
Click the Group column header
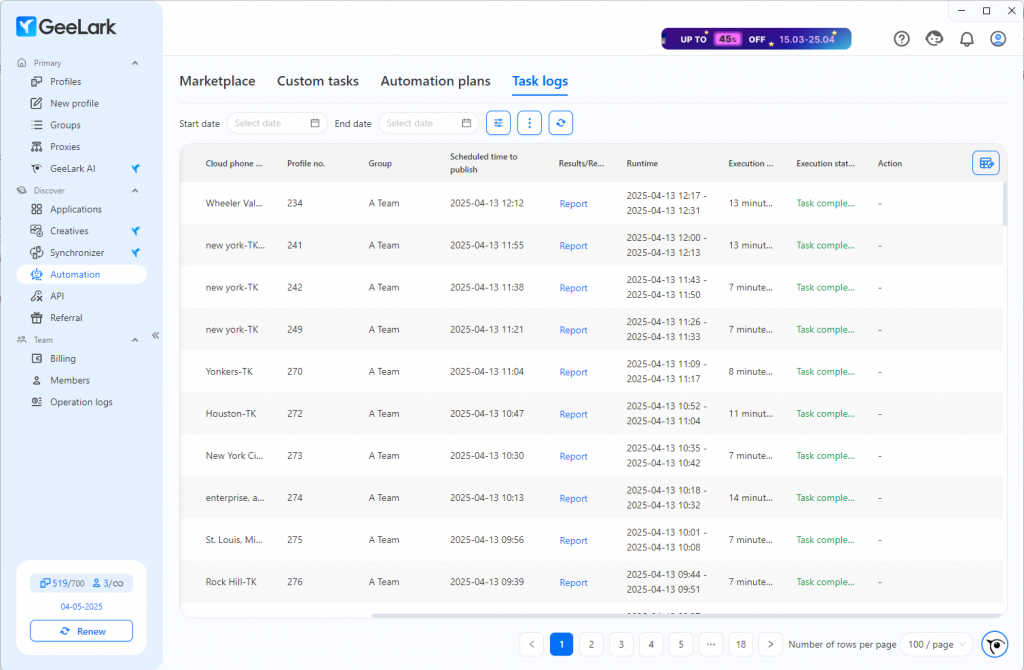(x=380, y=163)
